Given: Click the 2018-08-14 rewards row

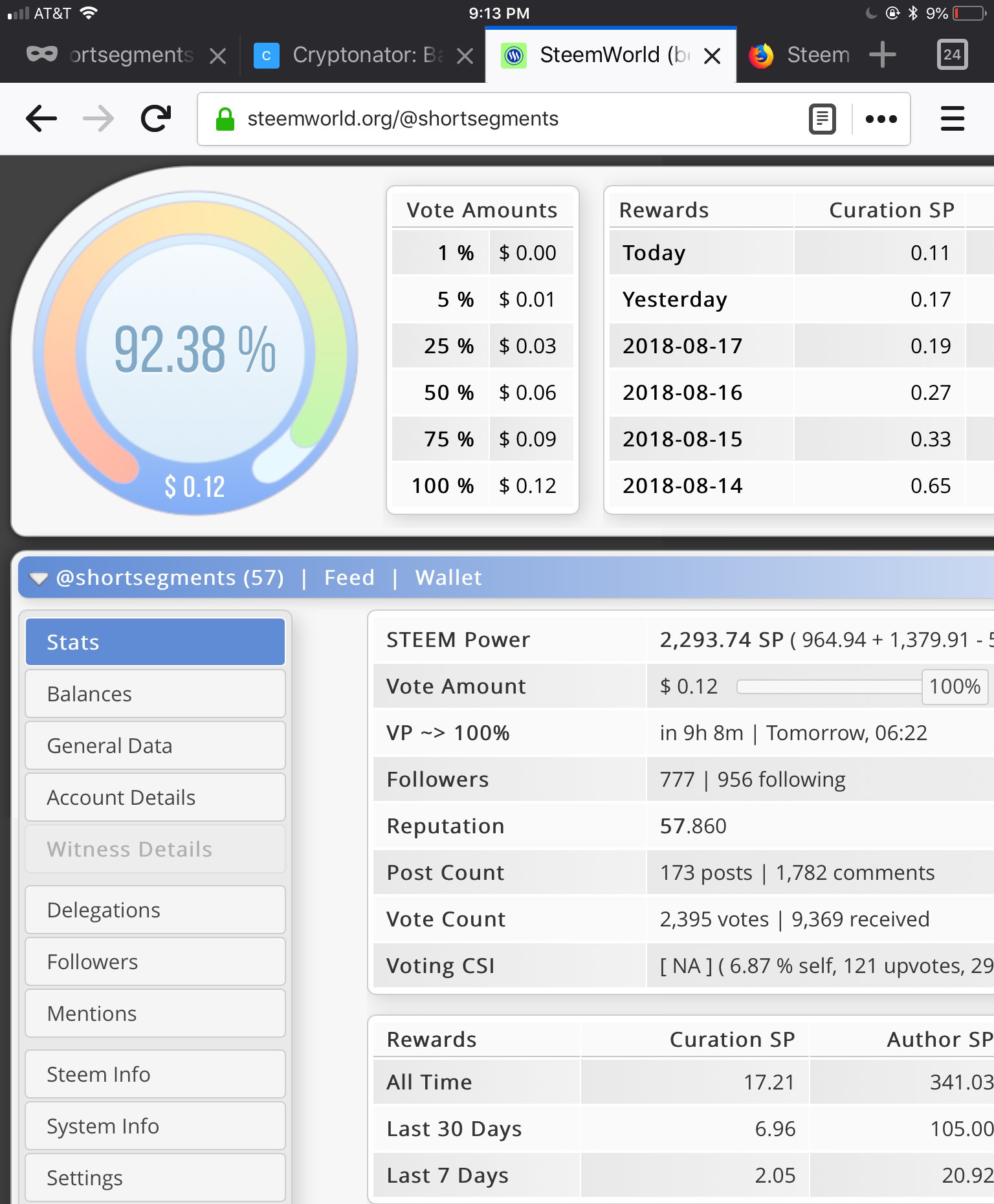Looking at the screenshot, I should [801, 486].
